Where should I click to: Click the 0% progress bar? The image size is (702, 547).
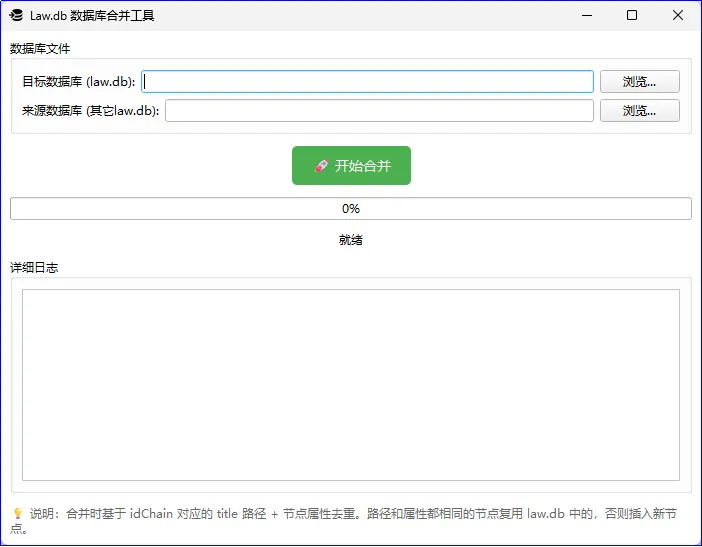351,209
